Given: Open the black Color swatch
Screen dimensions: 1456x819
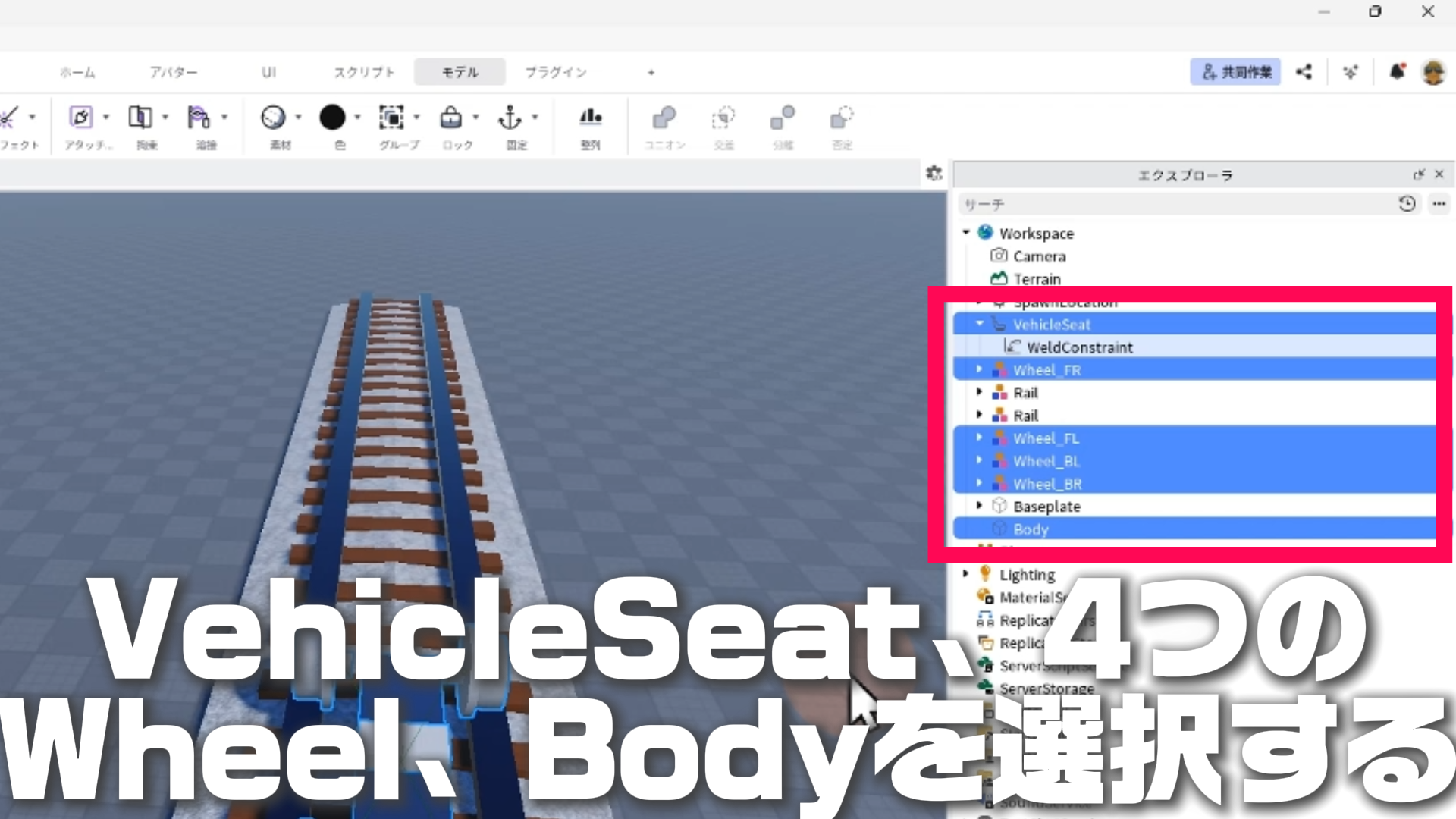Looking at the screenshot, I should point(332,118).
